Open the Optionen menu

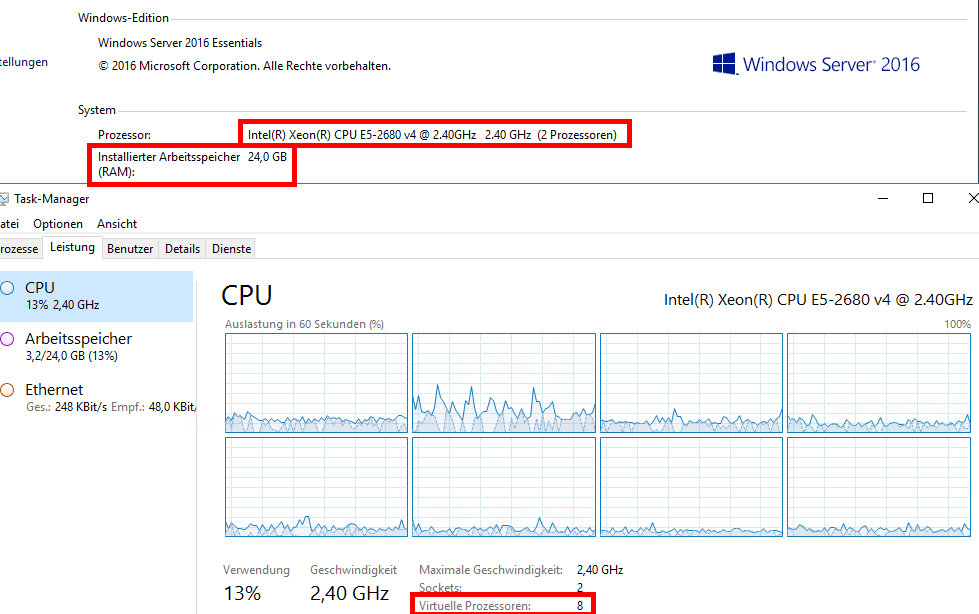click(x=58, y=224)
